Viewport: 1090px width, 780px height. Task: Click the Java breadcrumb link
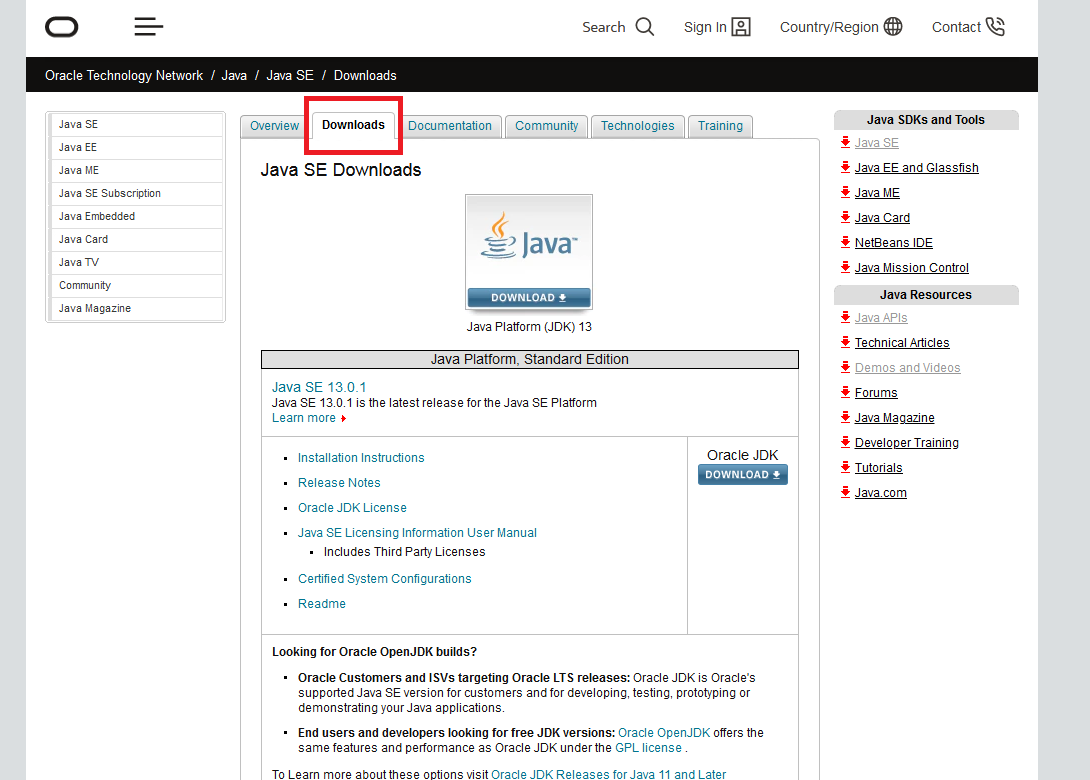point(234,75)
